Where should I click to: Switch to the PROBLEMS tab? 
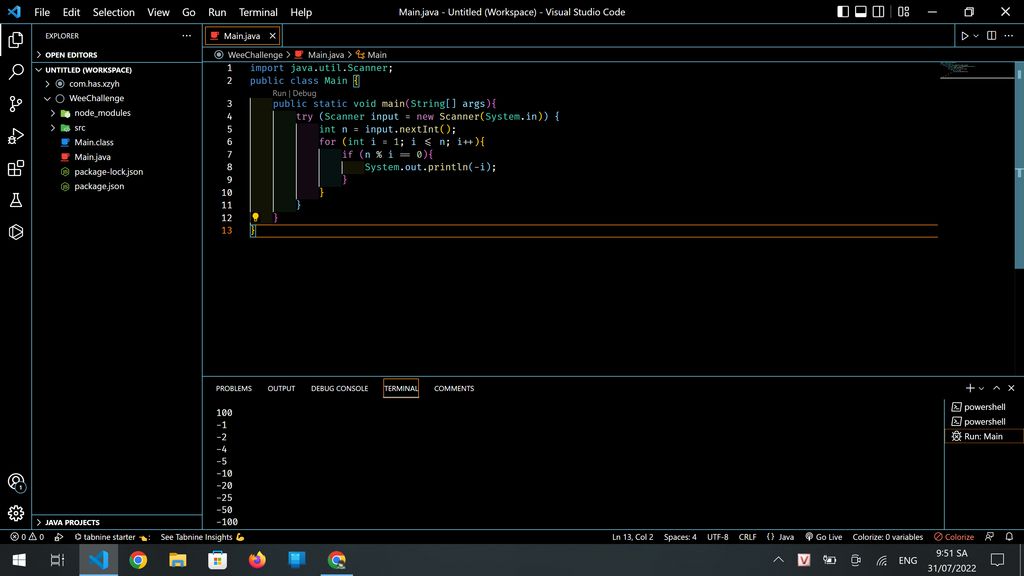coord(234,388)
